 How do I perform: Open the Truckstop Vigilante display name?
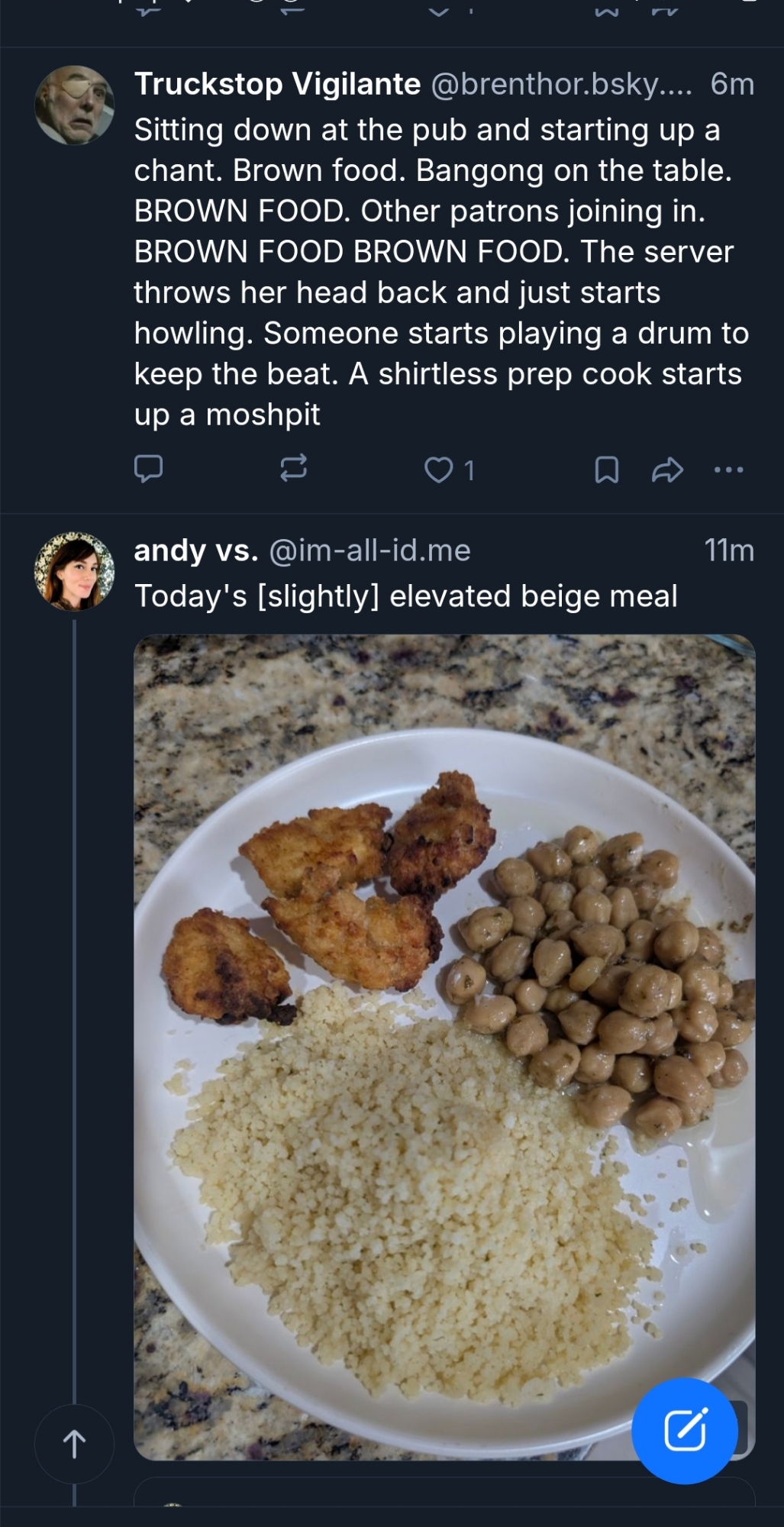[277, 84]
